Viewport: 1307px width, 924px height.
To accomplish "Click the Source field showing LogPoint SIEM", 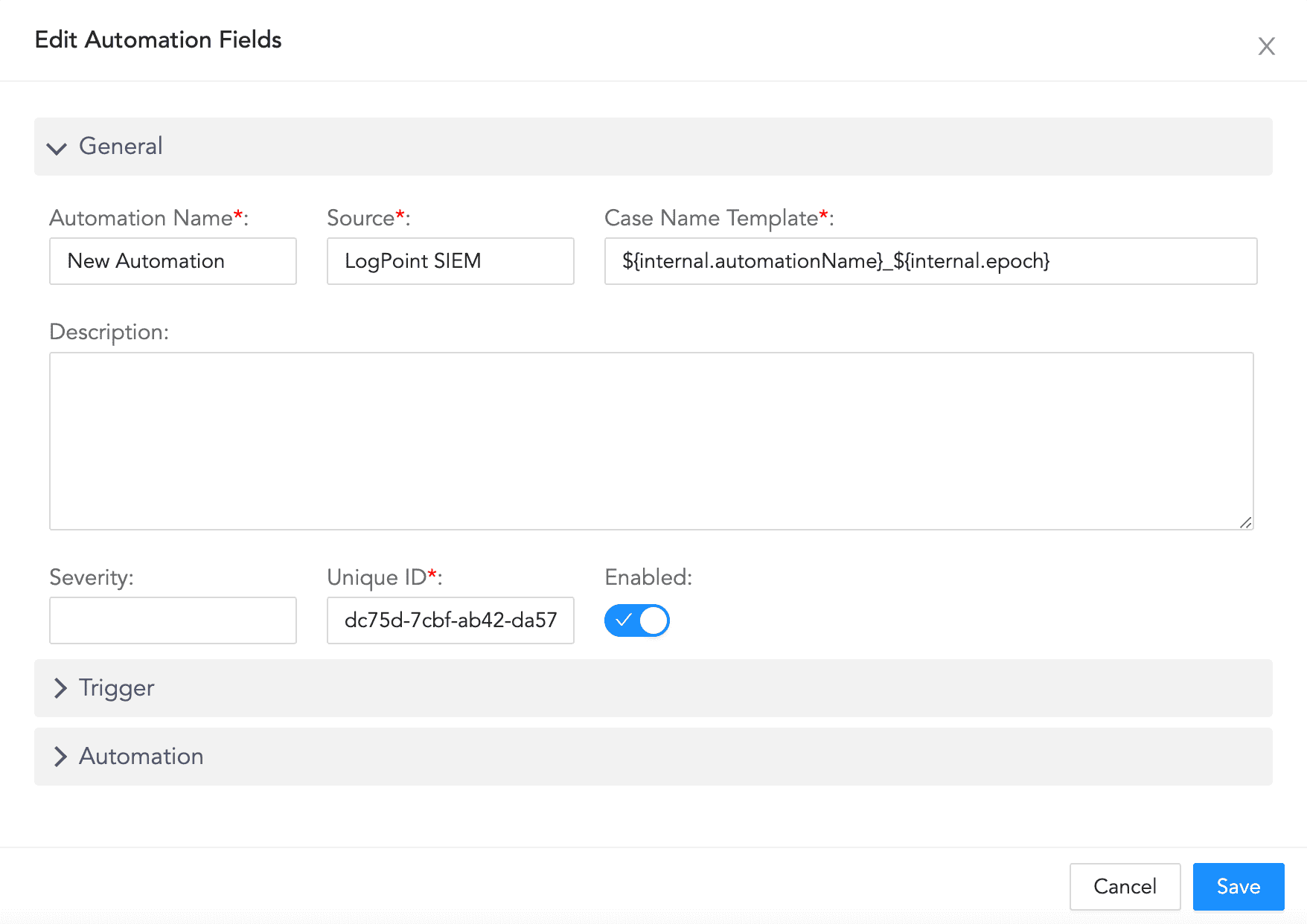I will (450, 261).
